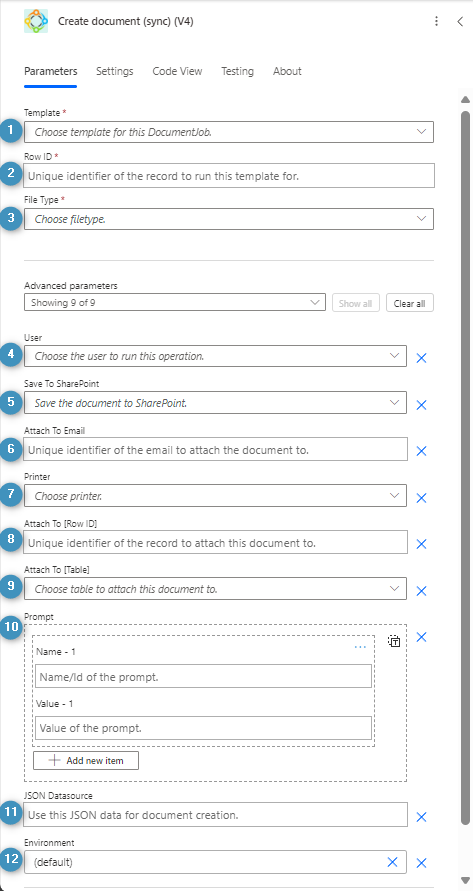Open the Save To SharePoint dropdown

pos(215,402)
